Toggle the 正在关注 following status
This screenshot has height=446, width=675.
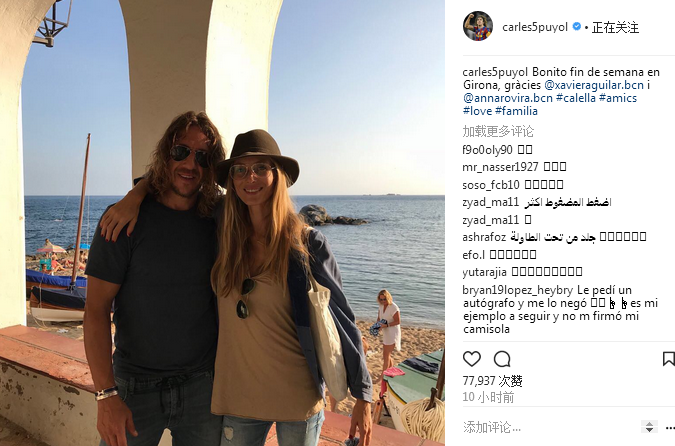point(615,27)
